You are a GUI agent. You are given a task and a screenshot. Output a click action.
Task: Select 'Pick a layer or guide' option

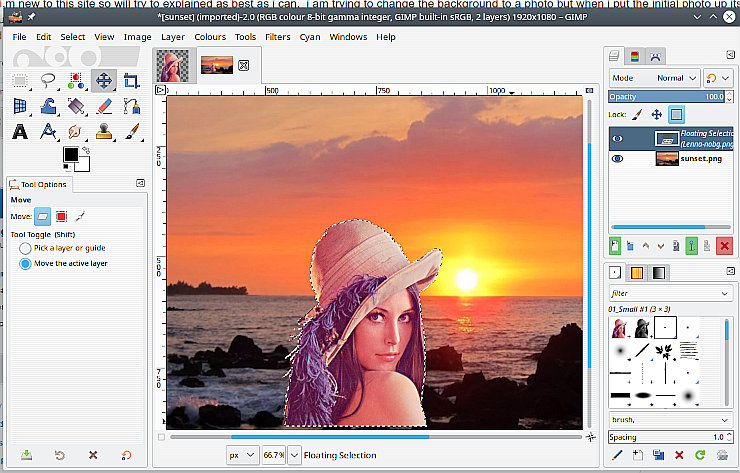pos(26,248)
